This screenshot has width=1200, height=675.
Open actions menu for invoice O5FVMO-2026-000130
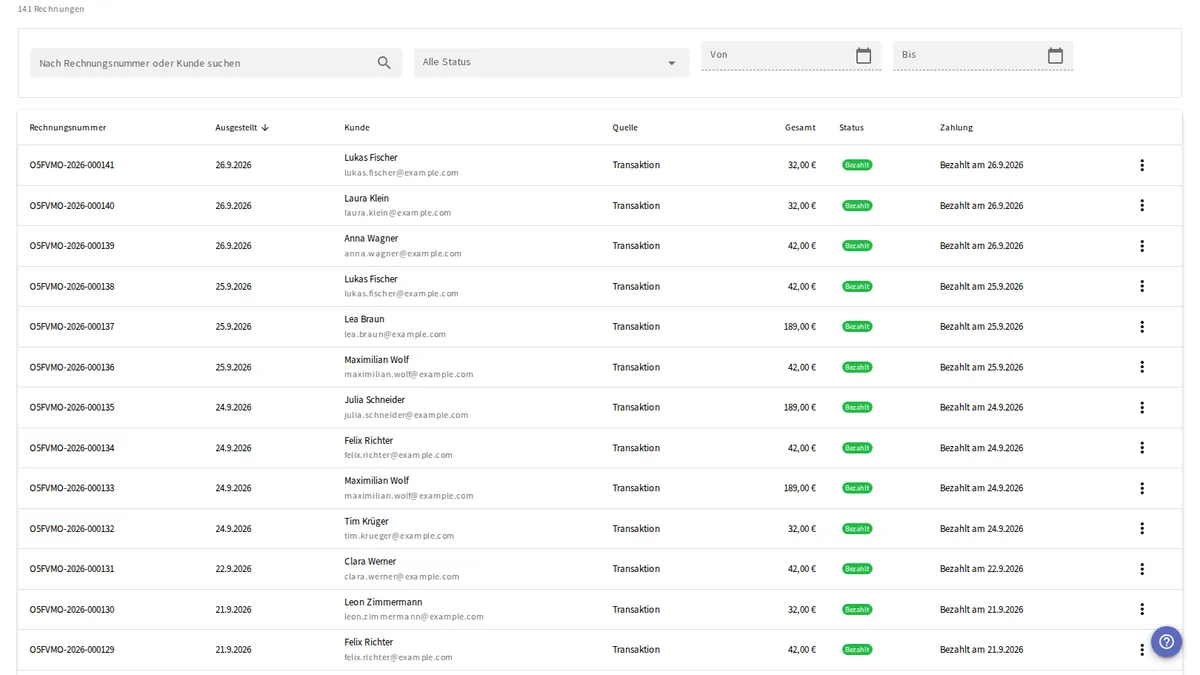(x=1142, y=610)
